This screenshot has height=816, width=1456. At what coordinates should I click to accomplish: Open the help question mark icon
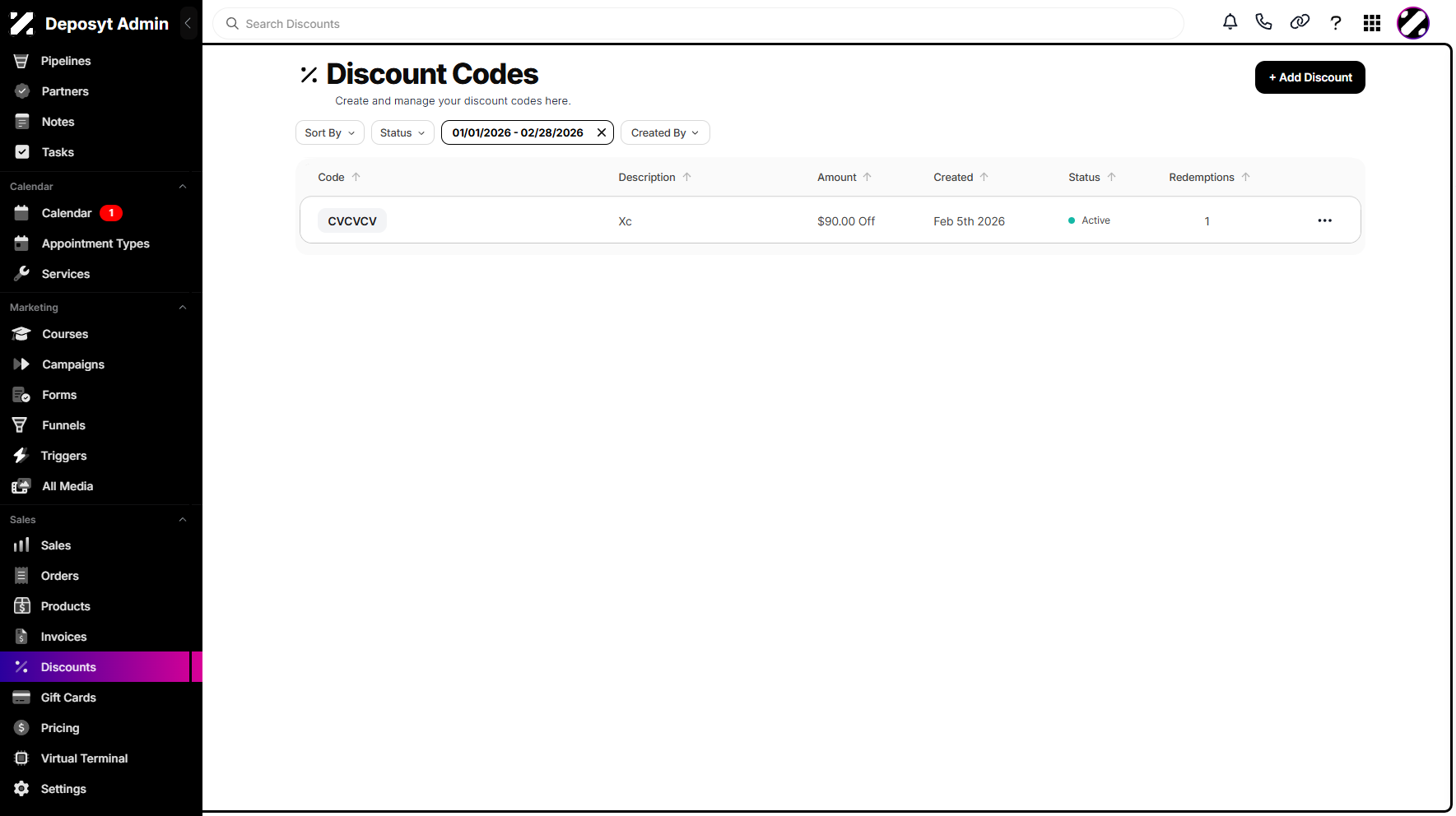click(1336, 23)
